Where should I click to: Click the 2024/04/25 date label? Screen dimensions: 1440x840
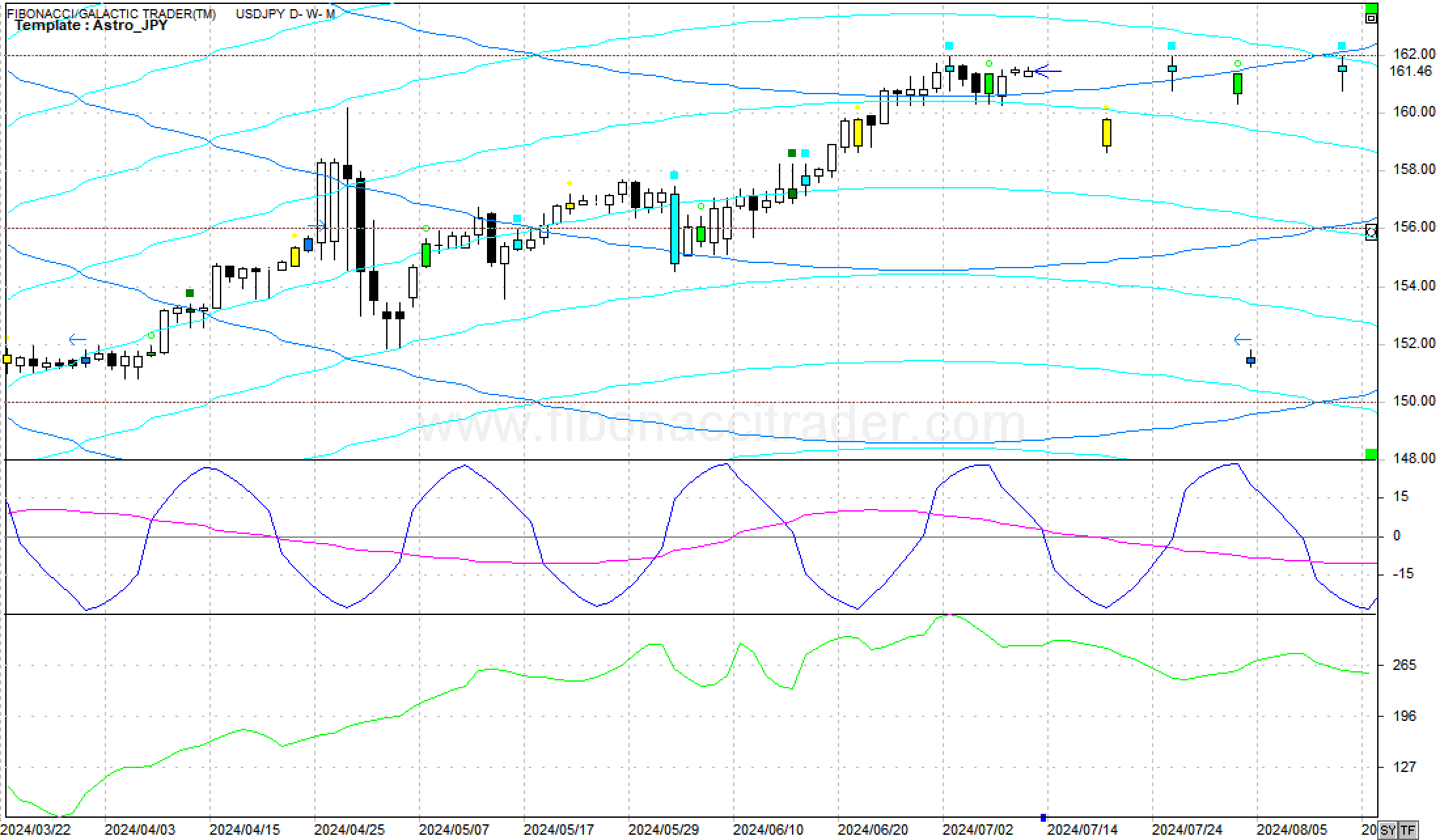(349, 830)
